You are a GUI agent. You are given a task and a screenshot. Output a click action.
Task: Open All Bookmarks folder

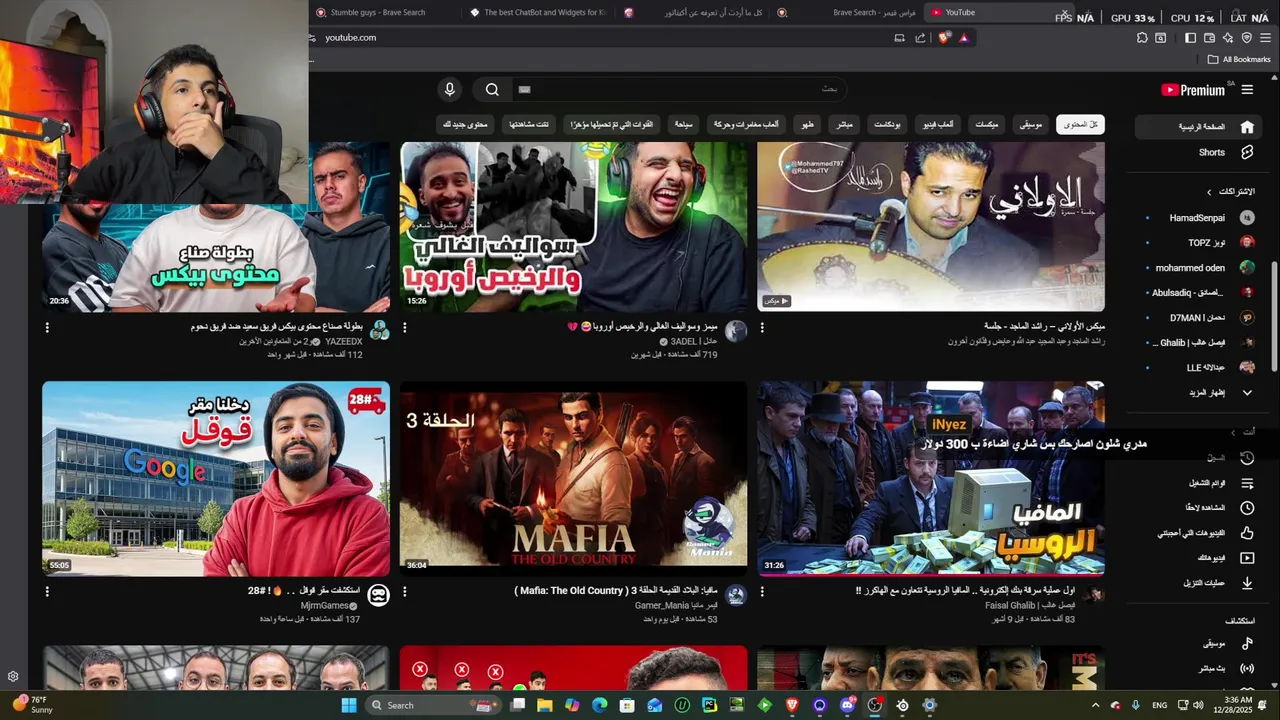[x=1239, y=59]
